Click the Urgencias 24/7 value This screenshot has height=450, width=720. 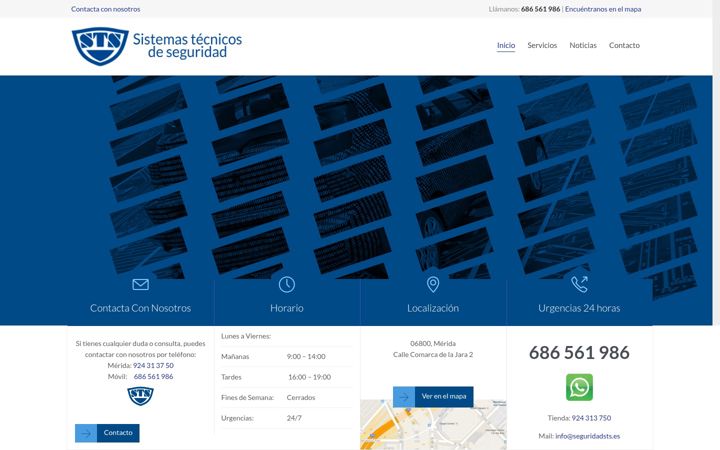(x=294, y=418)
